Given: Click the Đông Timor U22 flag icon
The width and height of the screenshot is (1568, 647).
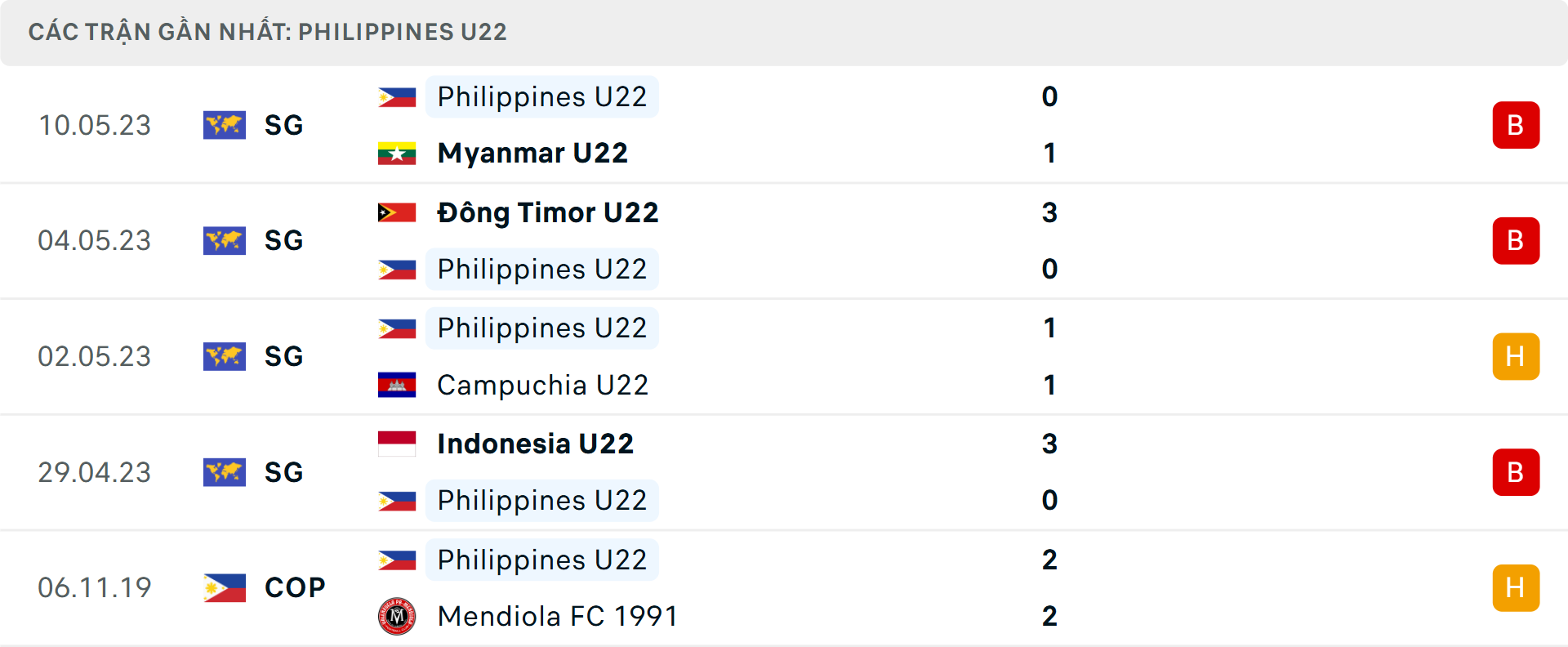Looking at the screenshot, I should pyautogui.click(x=397, y=212).
